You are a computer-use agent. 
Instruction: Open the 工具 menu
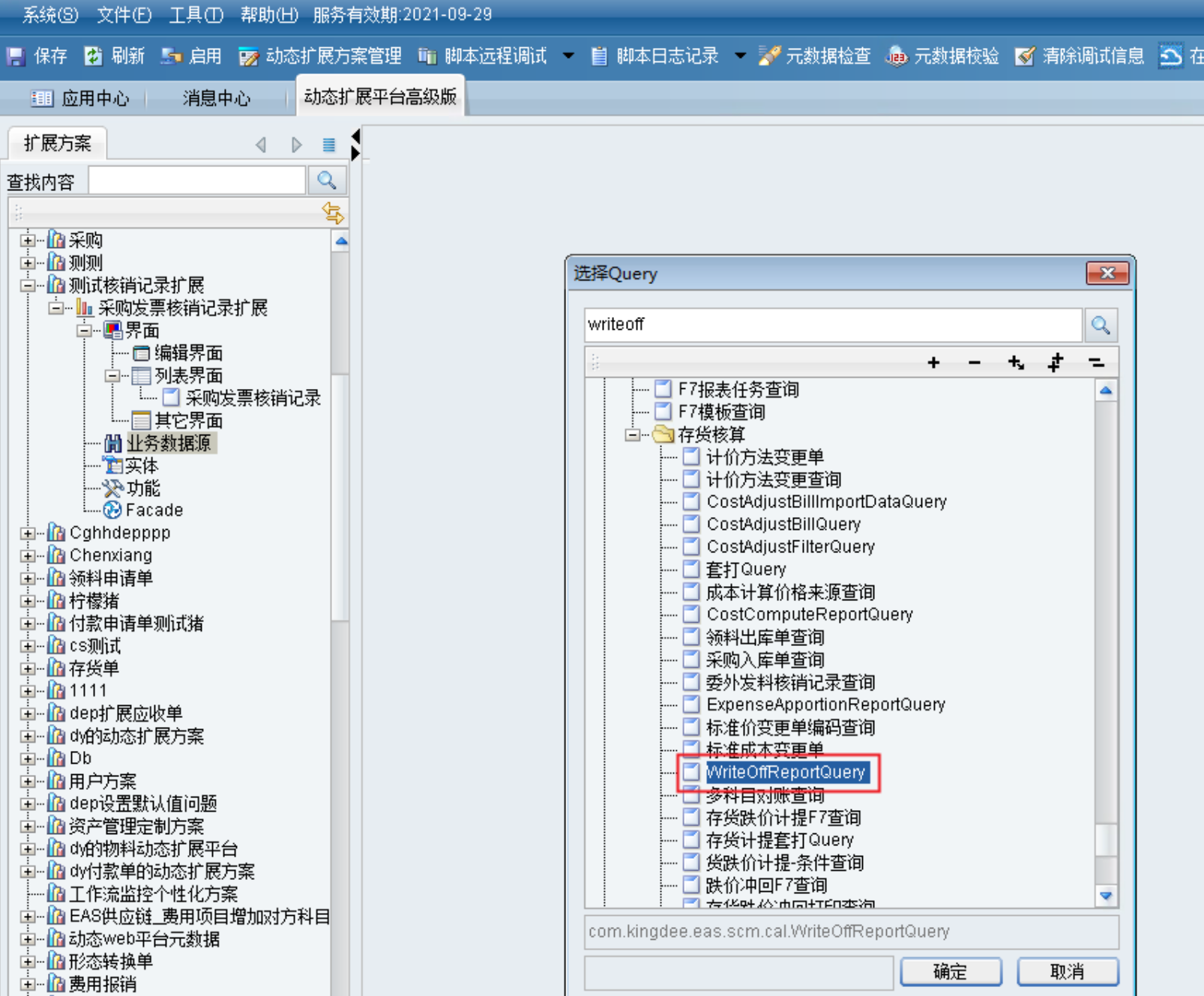tap(195, 14)
